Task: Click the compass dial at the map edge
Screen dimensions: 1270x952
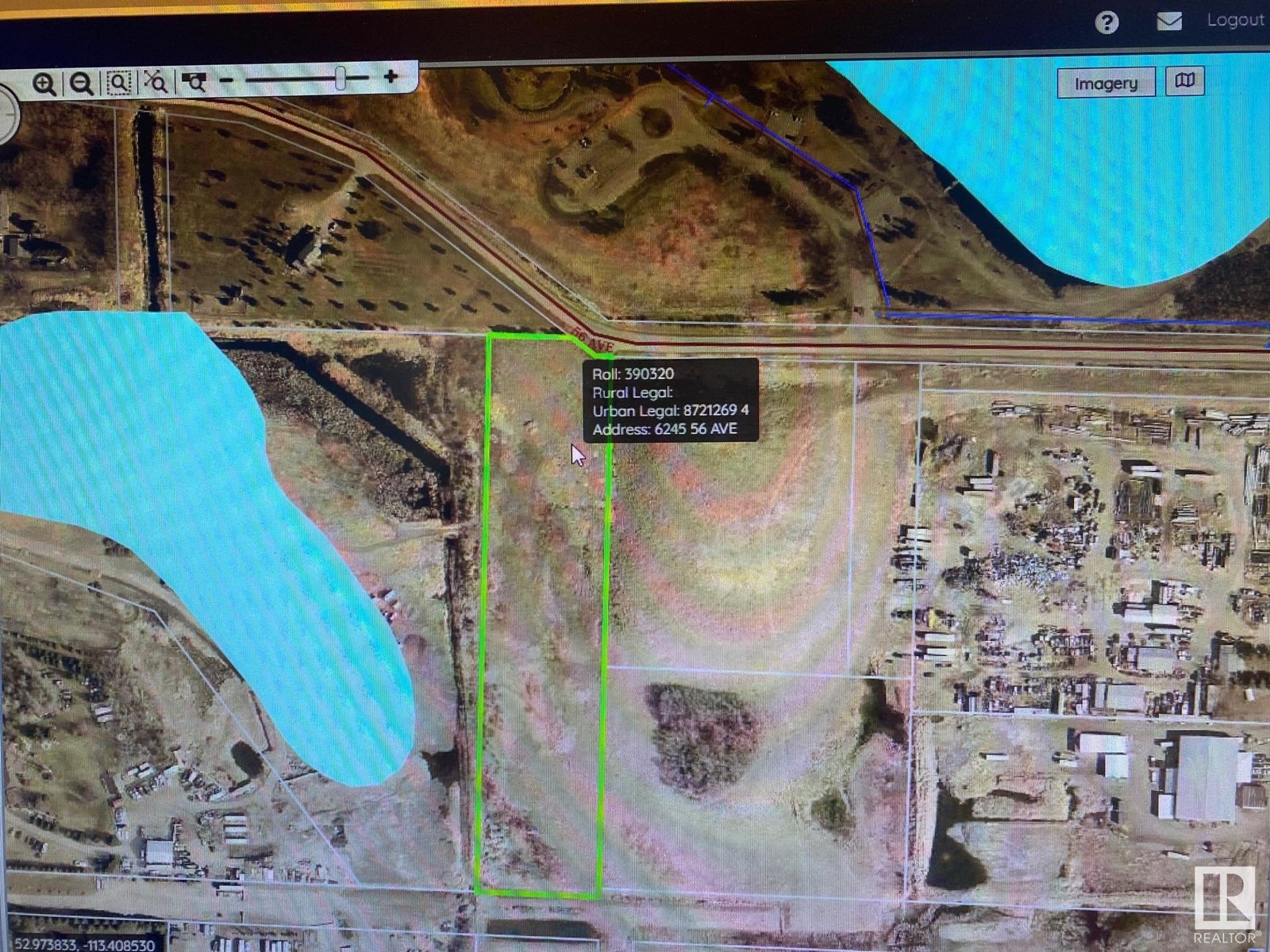Action: coord(6,115)
